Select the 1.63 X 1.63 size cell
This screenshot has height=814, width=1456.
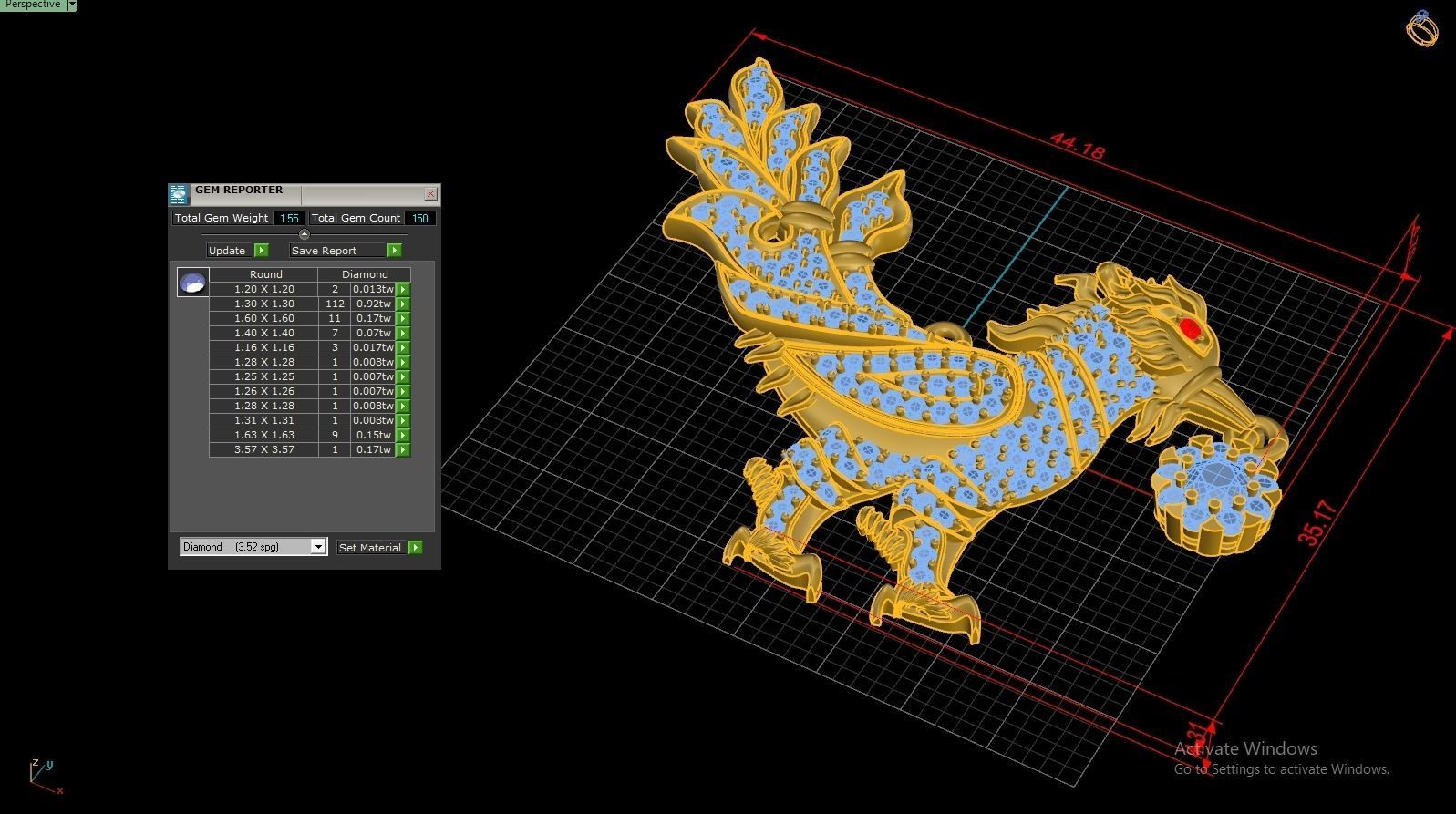click(264, 435)
